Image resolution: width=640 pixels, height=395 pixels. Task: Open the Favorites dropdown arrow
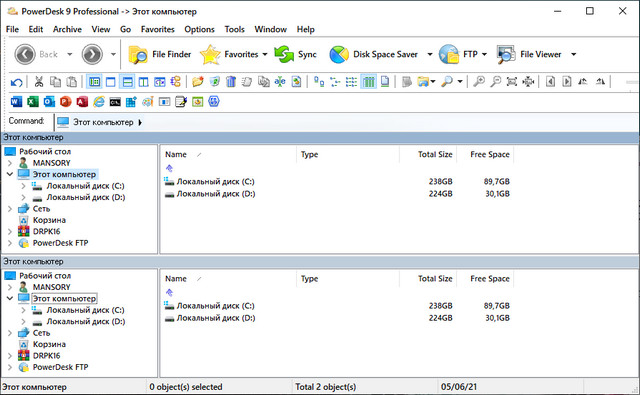(x=265, y=54)
